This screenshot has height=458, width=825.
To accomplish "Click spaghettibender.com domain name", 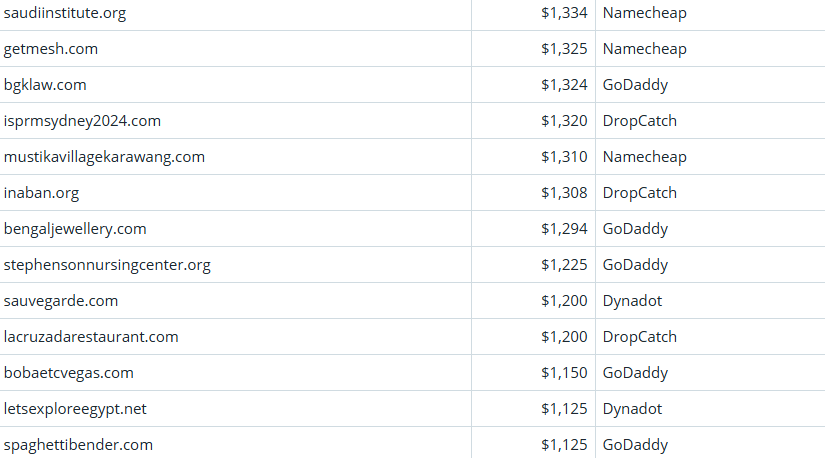I will pyautogui.click(x=78, y=445).
